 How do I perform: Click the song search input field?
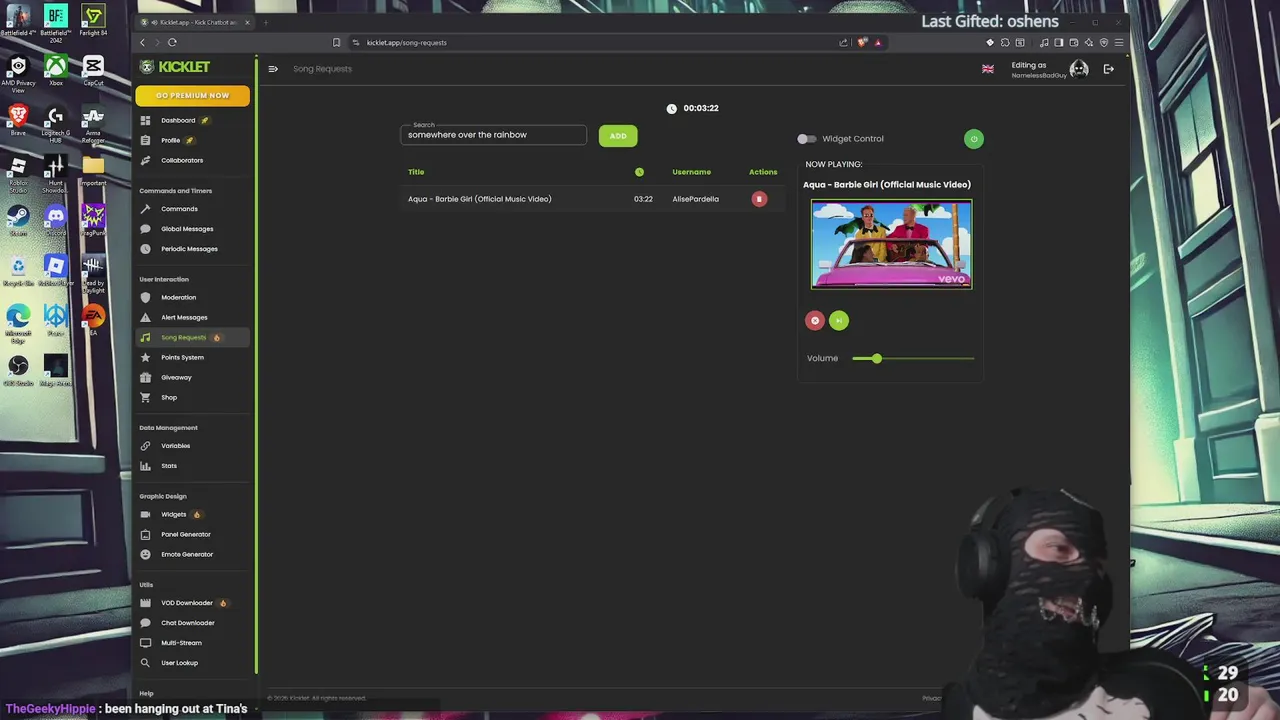point(494,135)
